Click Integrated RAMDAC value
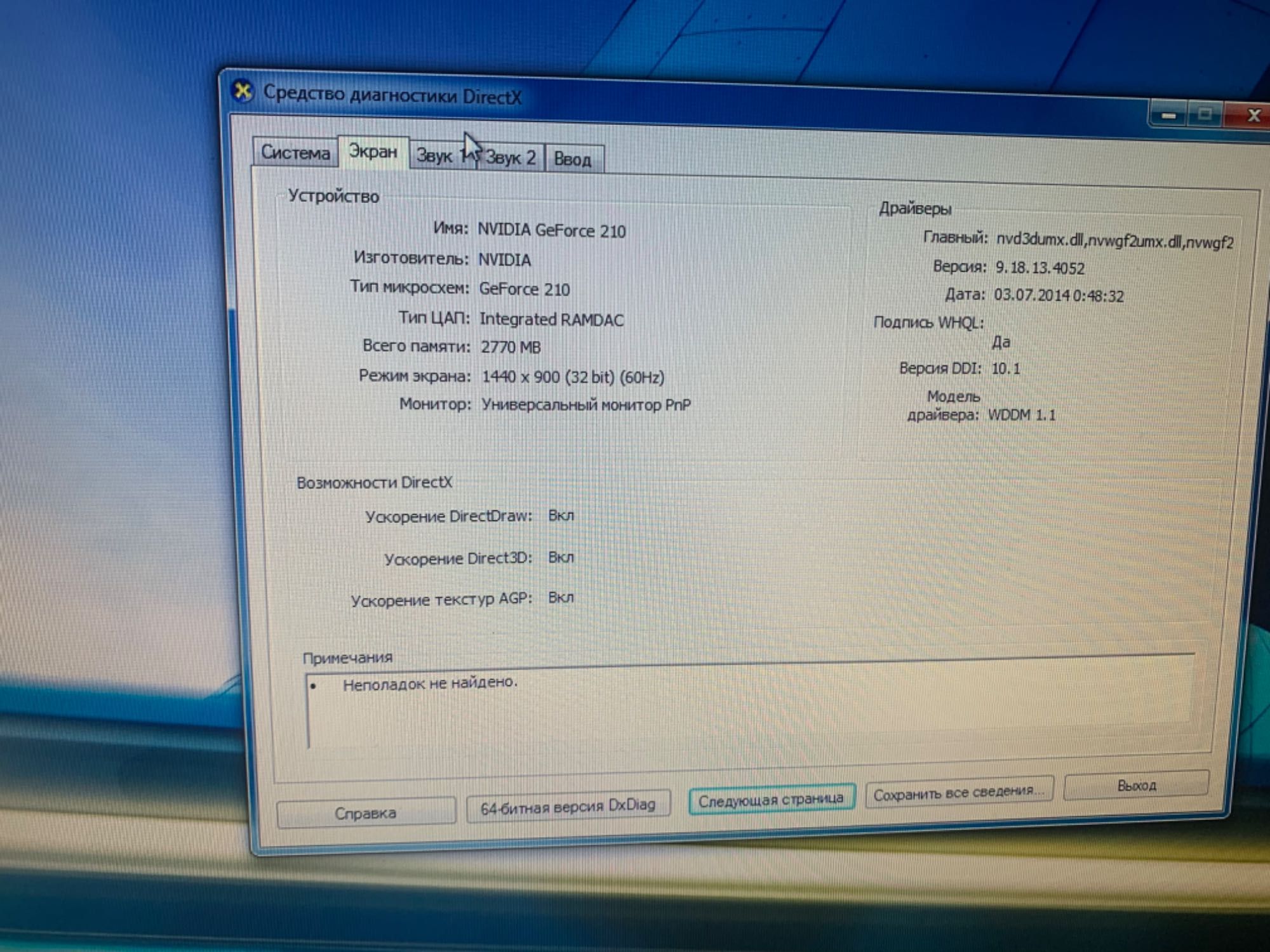 [x=551, y=319]
